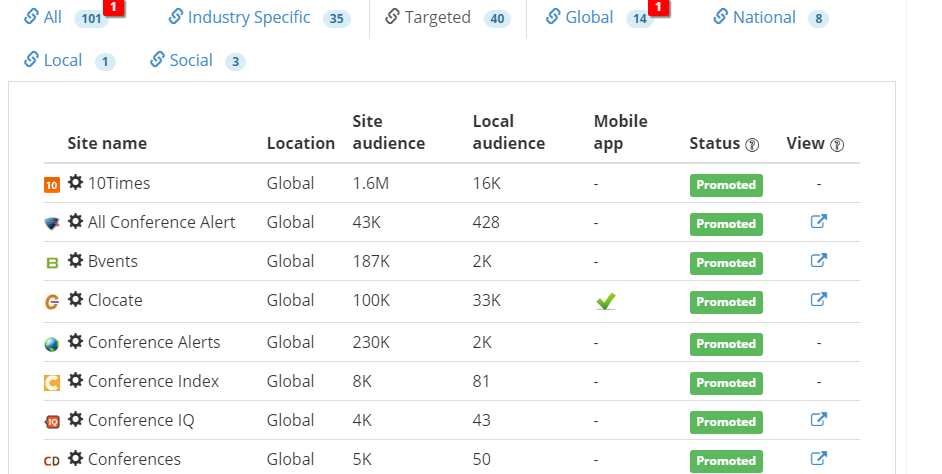This screenshot has height=474, width=942.
Task: Click Promoted status for Clocate
Action: (x=726, y=302)
